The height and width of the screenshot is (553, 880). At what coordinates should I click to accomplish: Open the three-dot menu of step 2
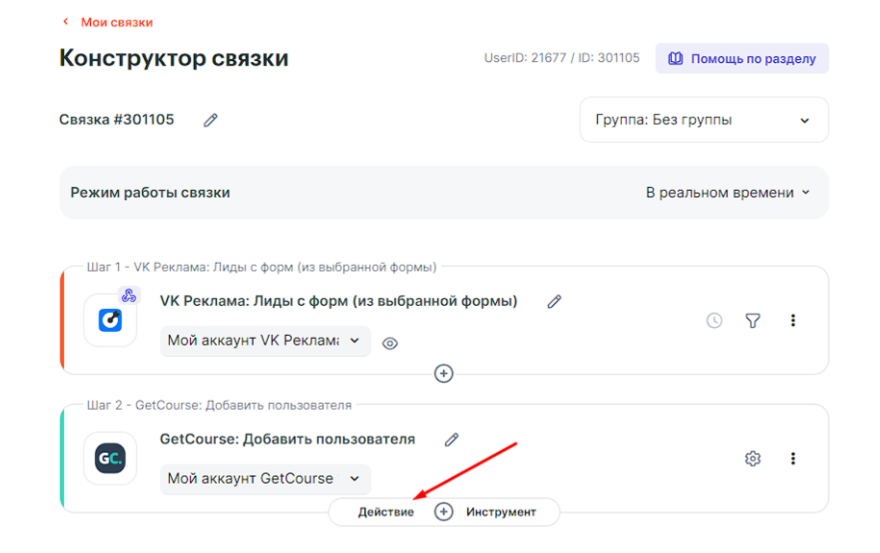(x=793, y=459)
